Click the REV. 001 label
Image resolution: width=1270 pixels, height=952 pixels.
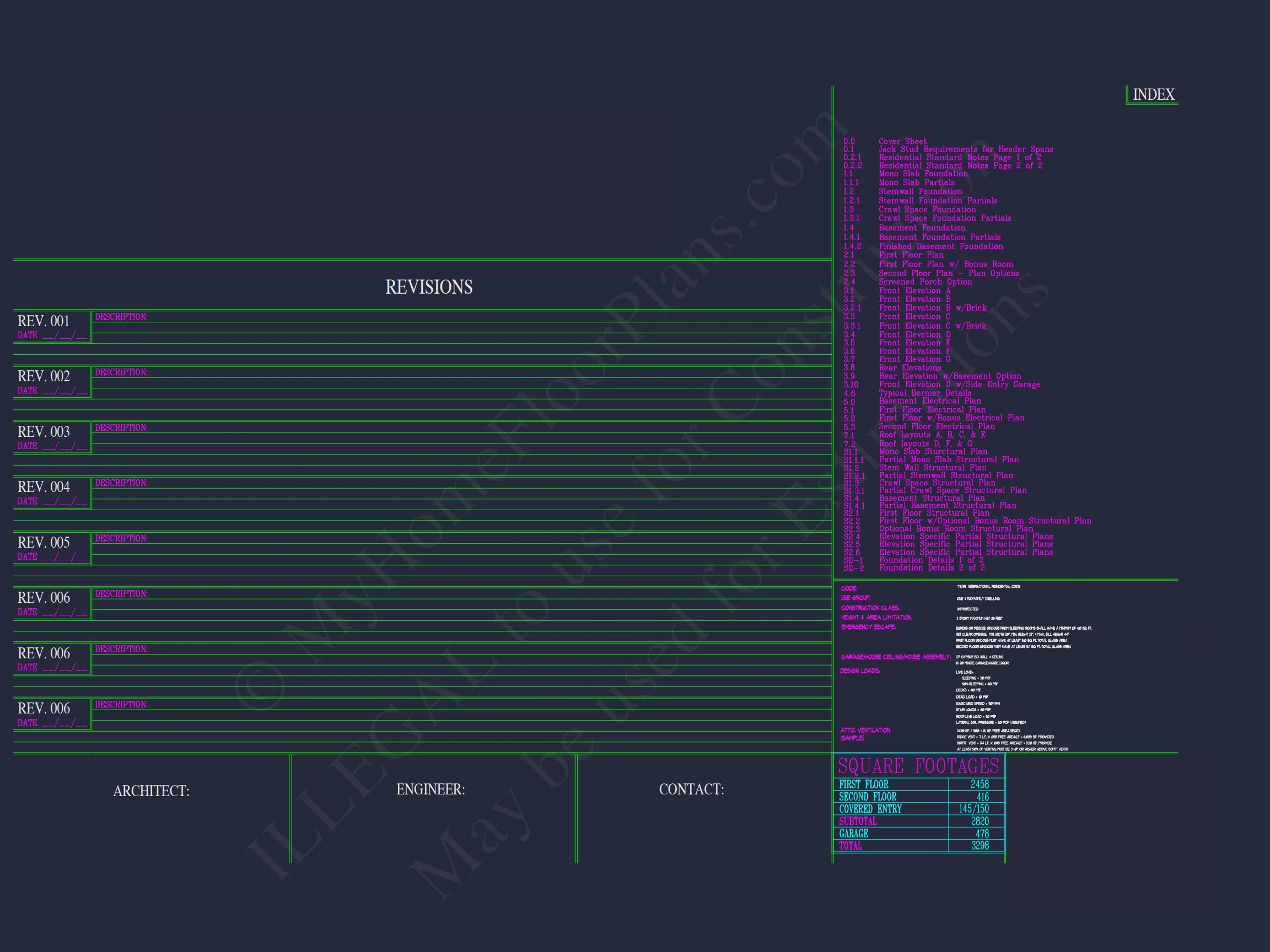click(44, 321)
